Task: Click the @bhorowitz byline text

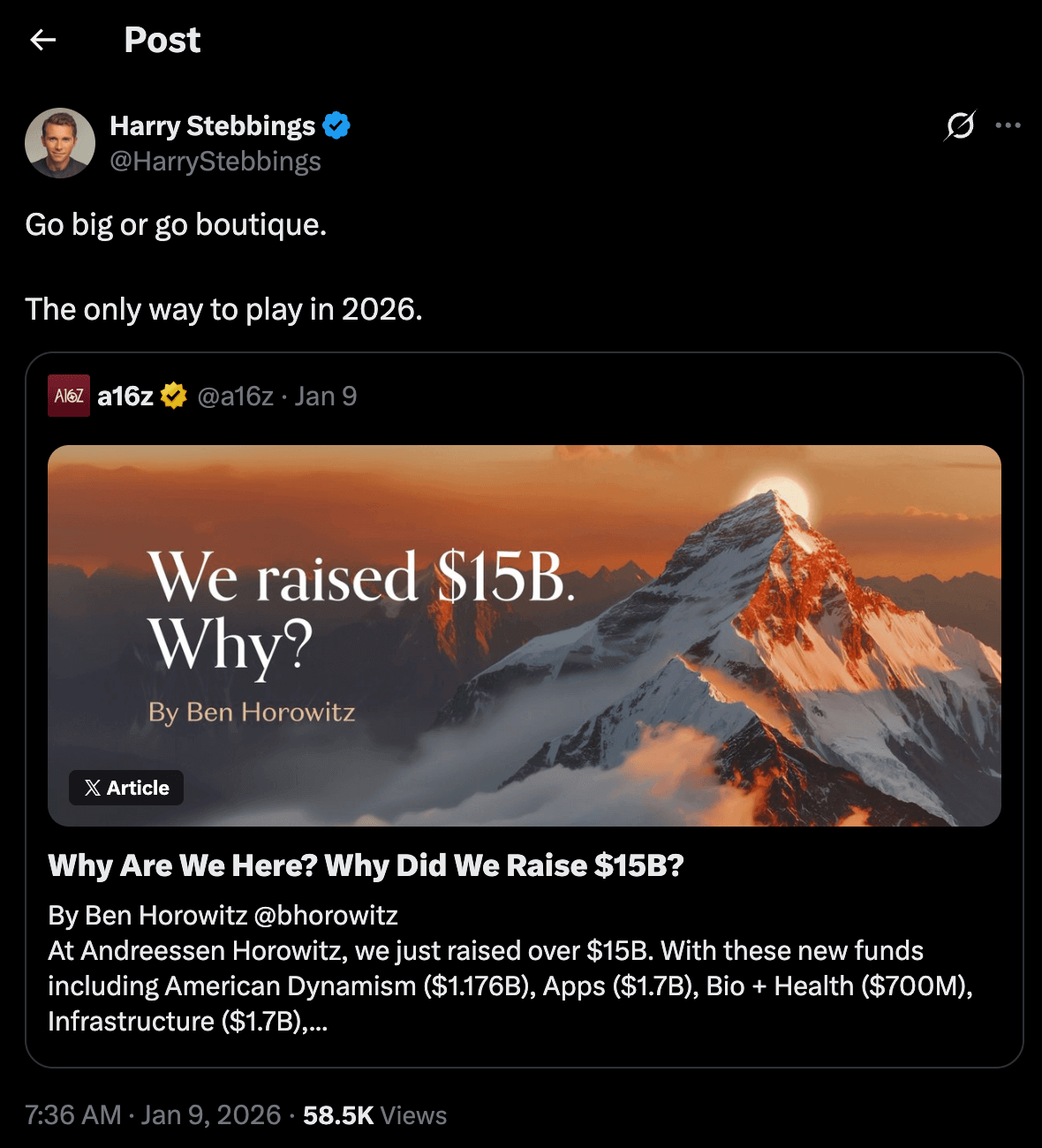Action: click(x=326, y=915)
